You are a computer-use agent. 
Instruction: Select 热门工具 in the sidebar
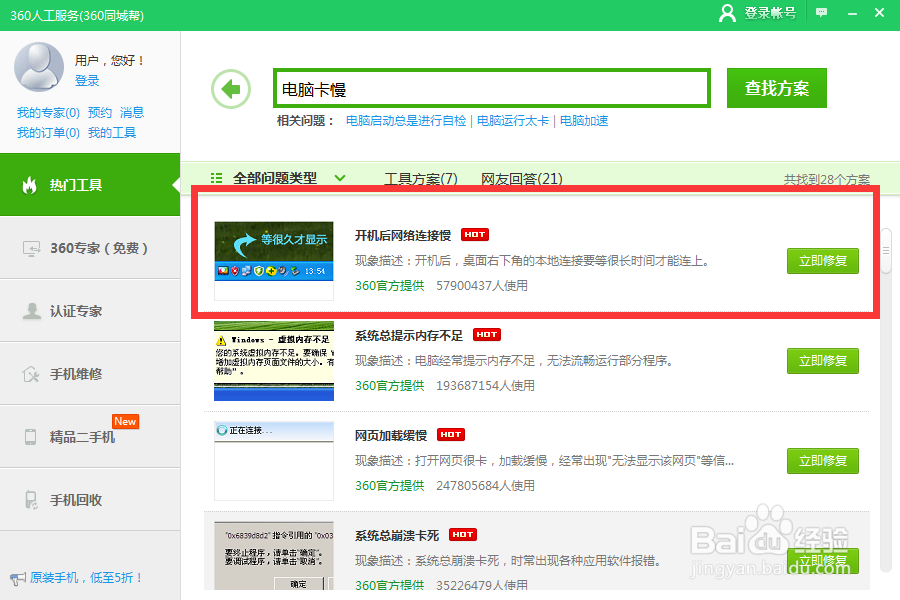(x=90, y=185)
